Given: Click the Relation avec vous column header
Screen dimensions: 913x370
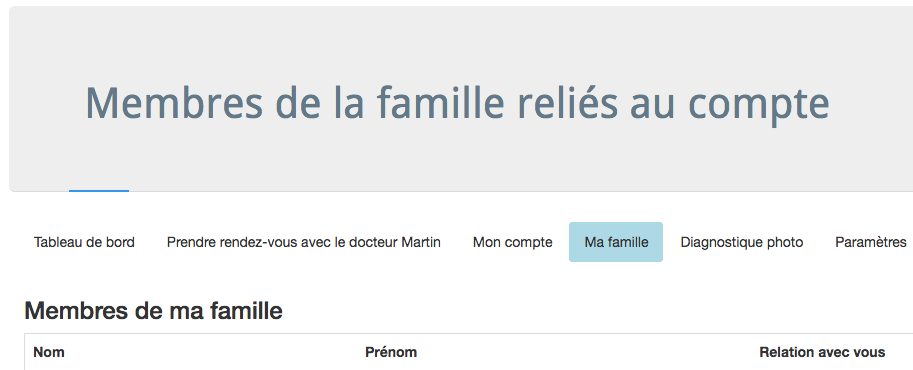Looking at the screenshot, I should 822,352.
